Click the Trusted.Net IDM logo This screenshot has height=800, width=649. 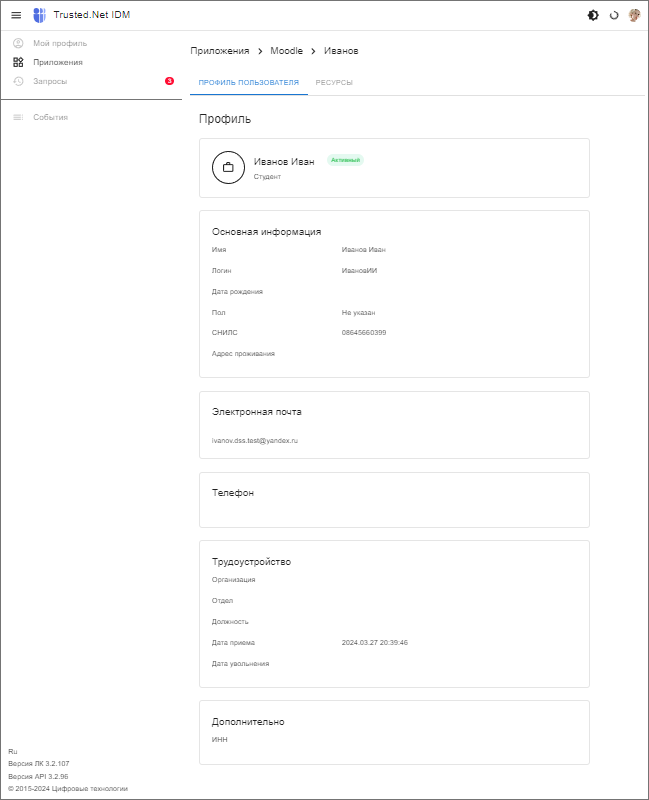click(x=39, y=15)
